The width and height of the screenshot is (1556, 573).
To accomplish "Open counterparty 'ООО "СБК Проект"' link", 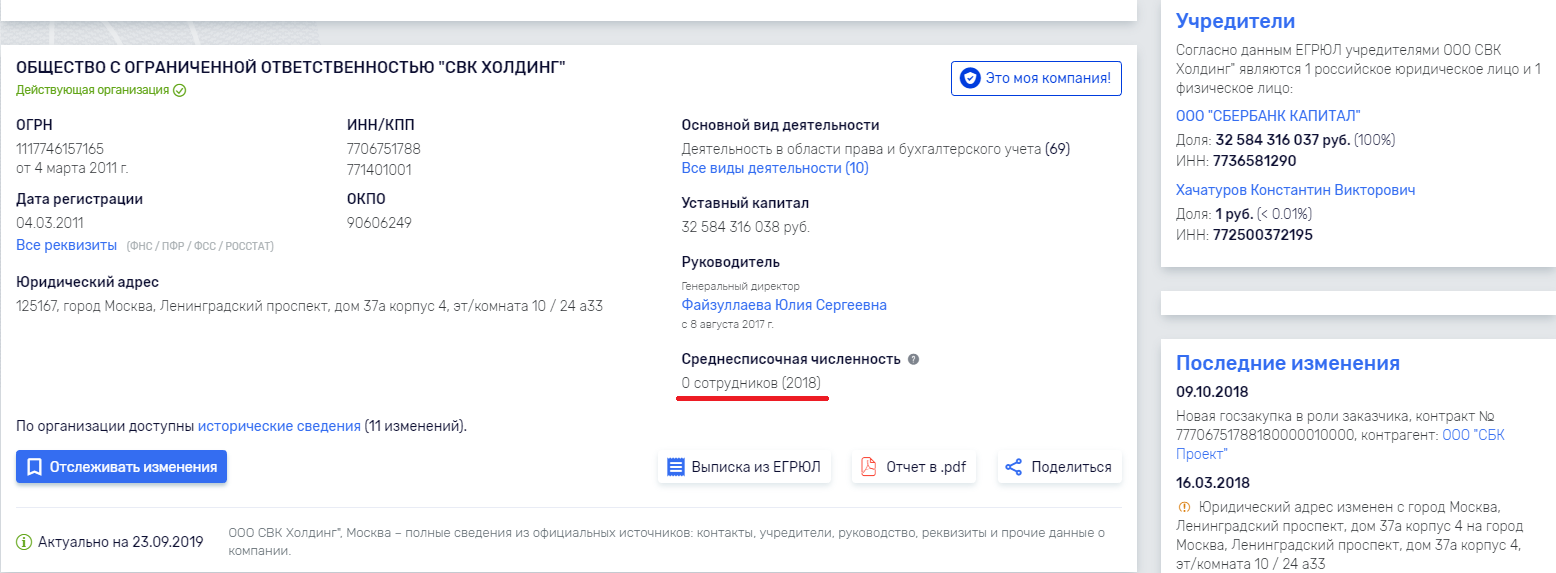I will pyautogui.click(x=1340, y=444).
